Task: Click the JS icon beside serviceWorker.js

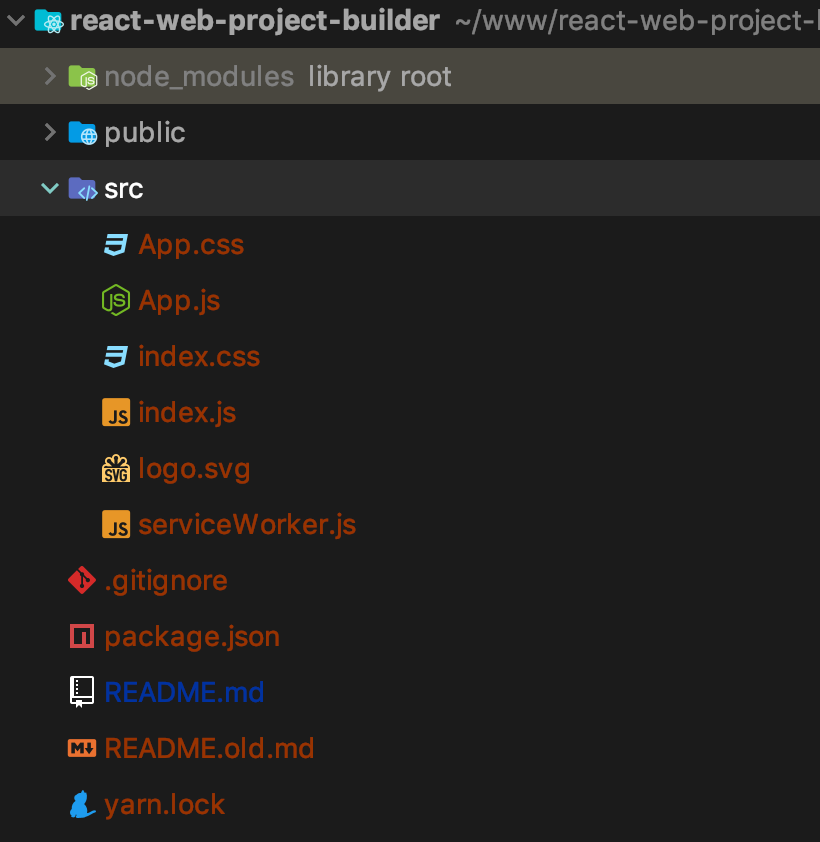Action: [x=116, y=525]
